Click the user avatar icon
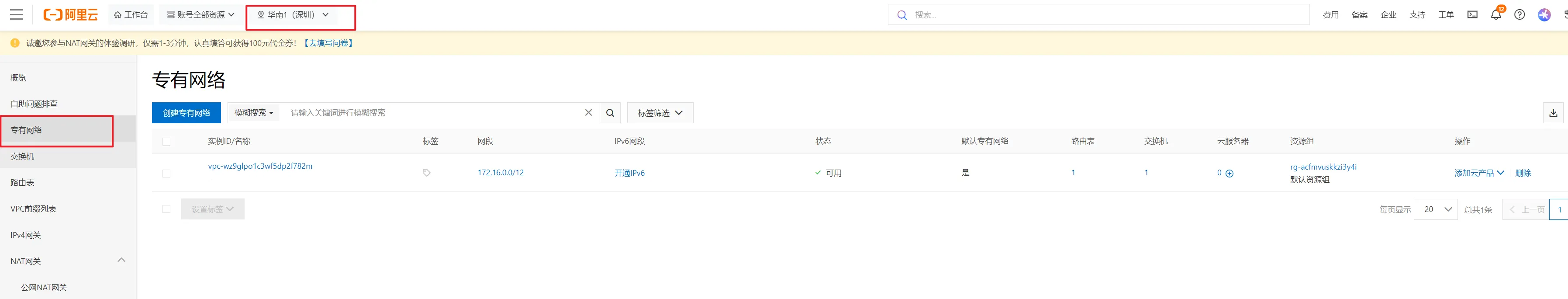1568x299 pixels. coord(1544,14)
